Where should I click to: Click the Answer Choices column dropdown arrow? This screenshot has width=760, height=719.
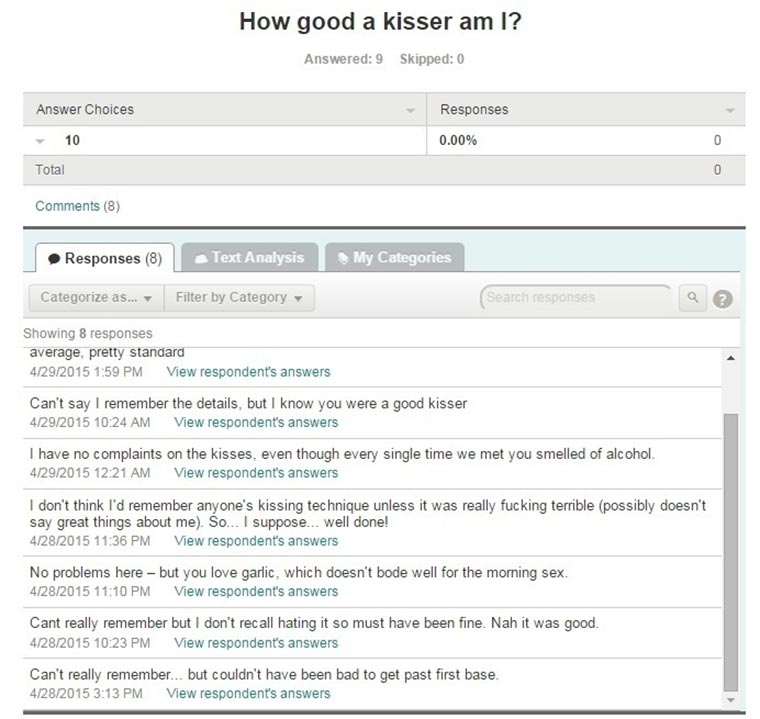[x=411, y=110]
